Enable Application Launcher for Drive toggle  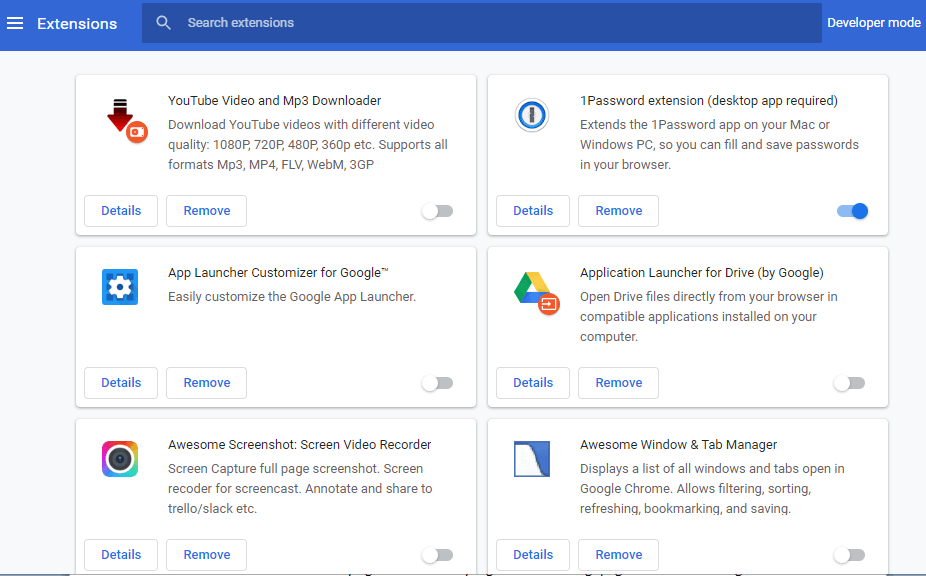click(849, 383)
